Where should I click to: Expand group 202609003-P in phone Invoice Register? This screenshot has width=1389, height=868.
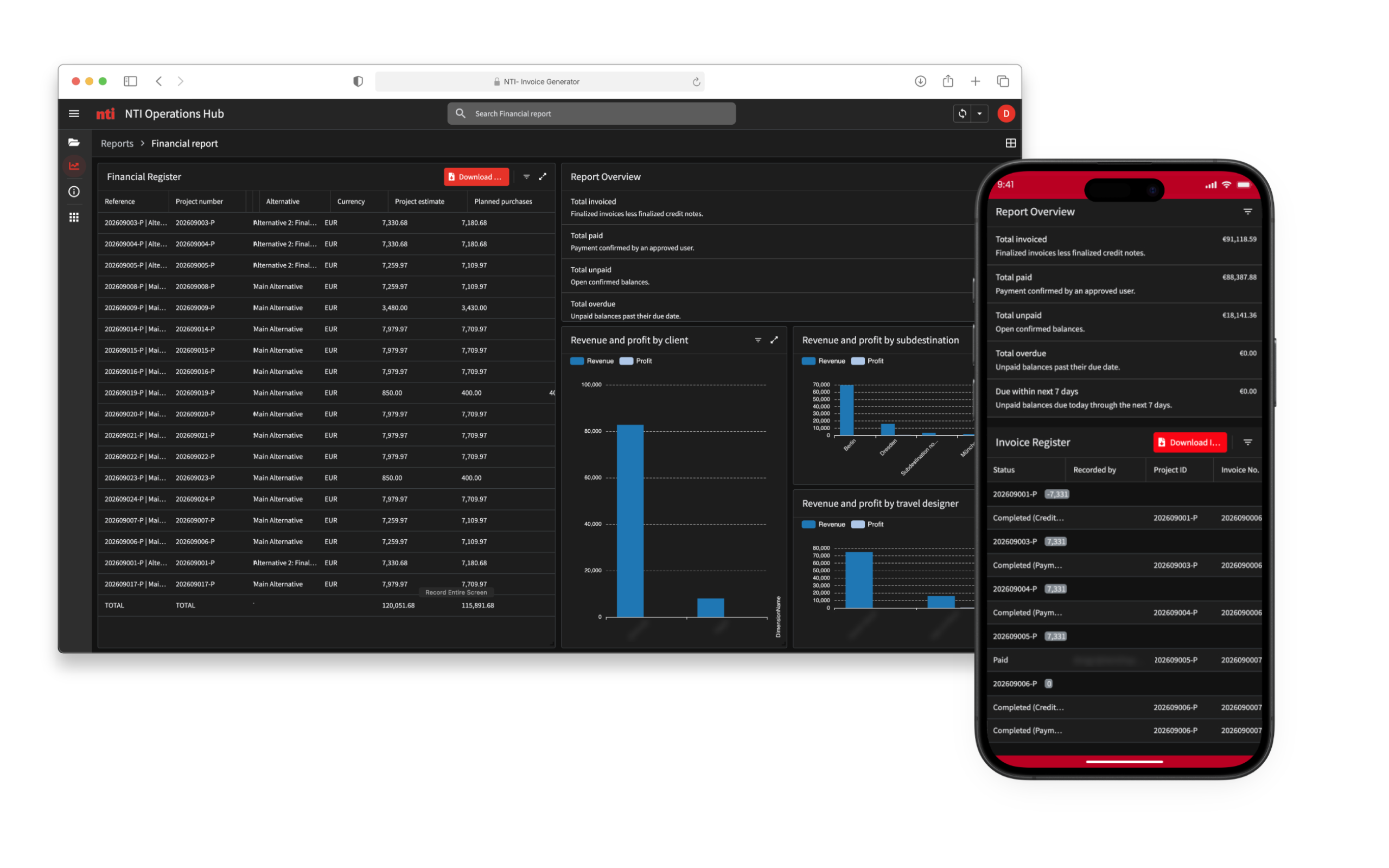pos(1125,542)
